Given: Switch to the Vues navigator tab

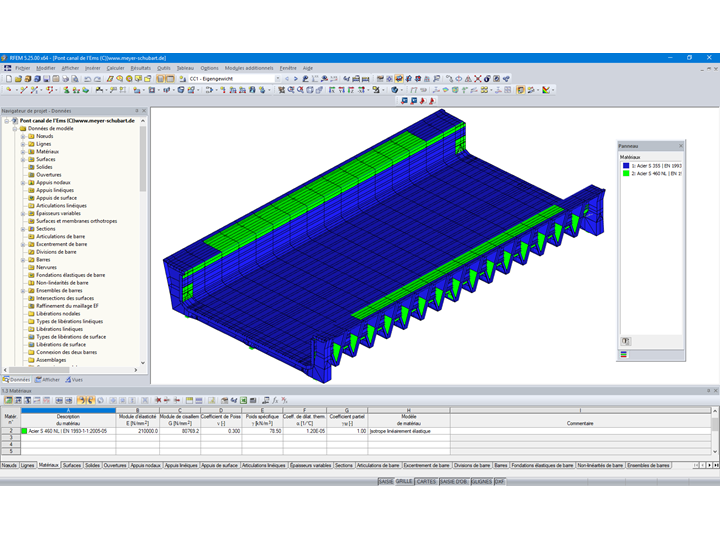Looking at the screenshot, I should [73, 380].
